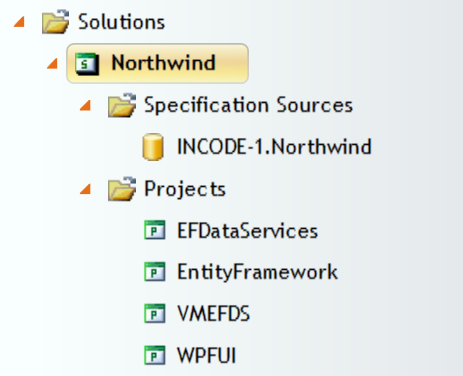Click the Solutions folder icon
463x376 pixels.
[x=55, y=22]
